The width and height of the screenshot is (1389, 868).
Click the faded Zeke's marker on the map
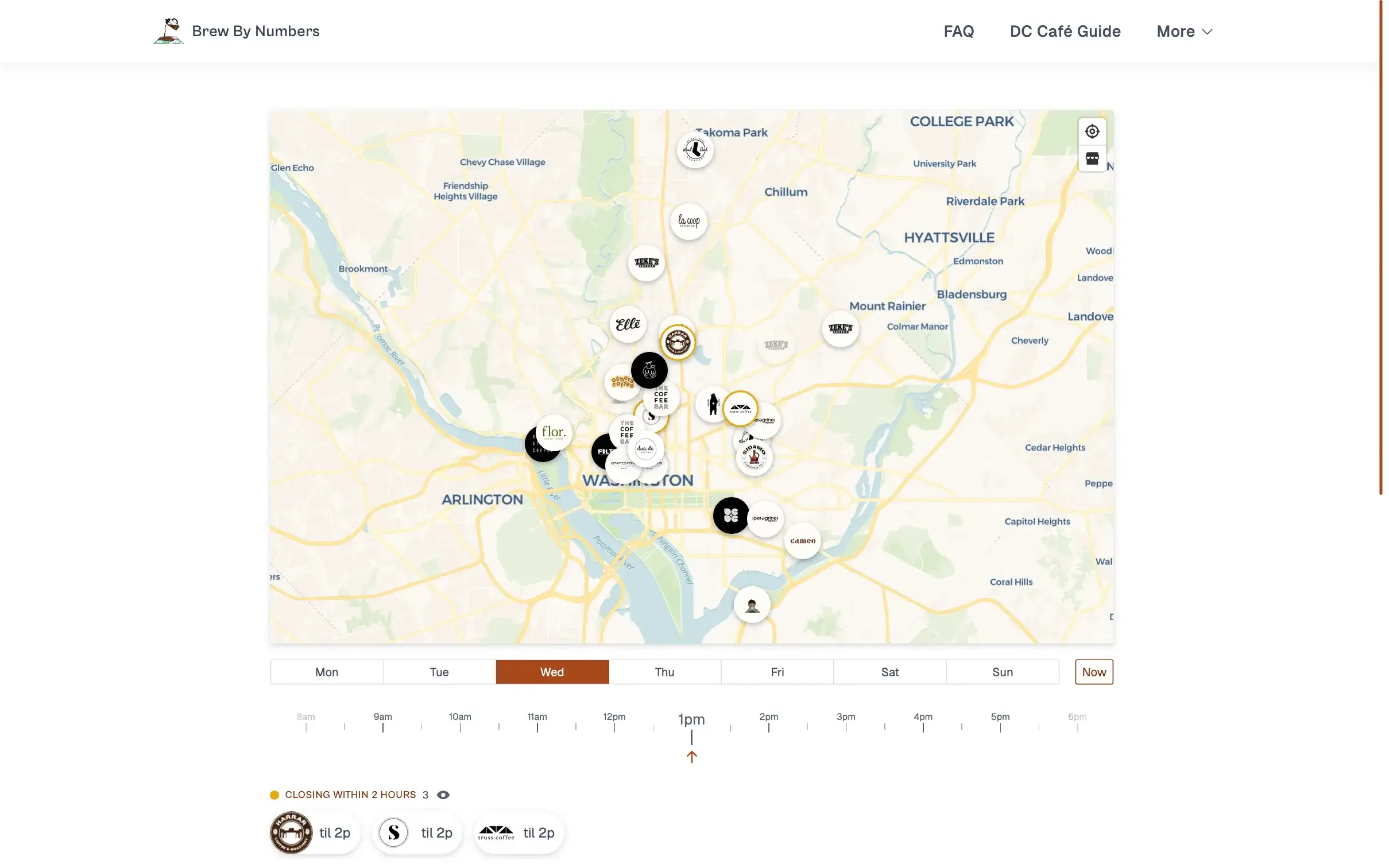point(776,345)
